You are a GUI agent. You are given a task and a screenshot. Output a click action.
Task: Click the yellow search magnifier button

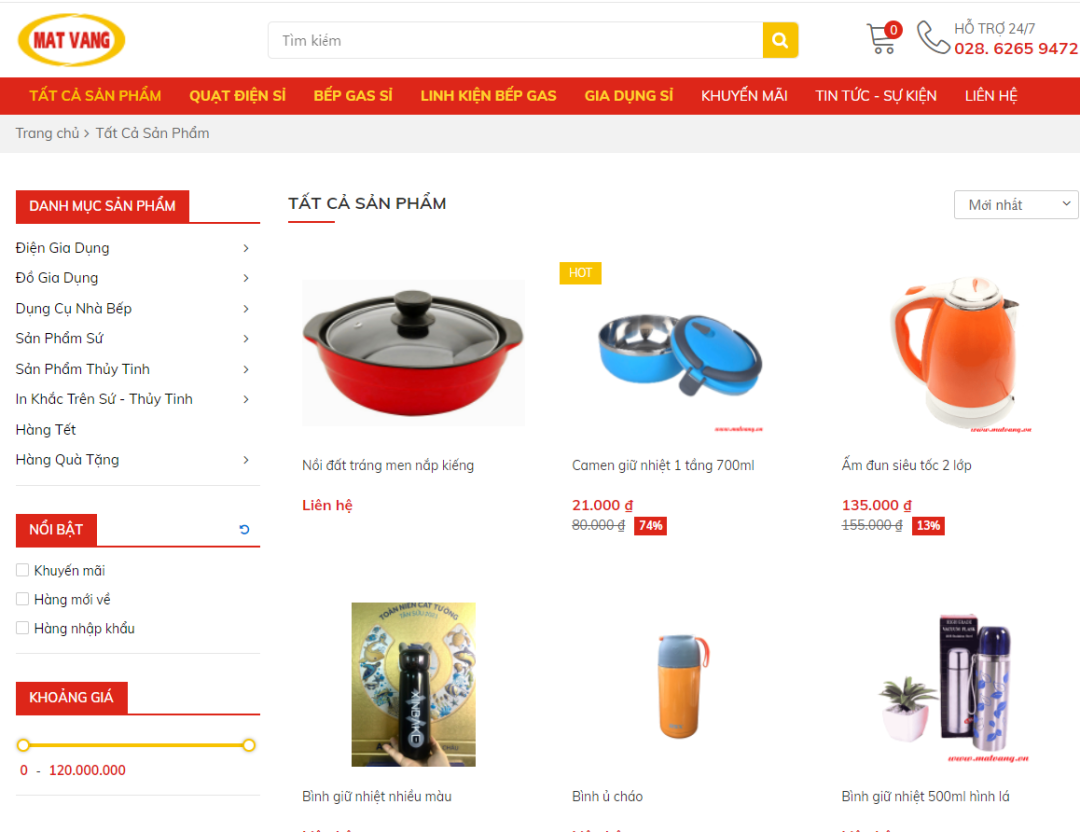[x=780, y=41]
